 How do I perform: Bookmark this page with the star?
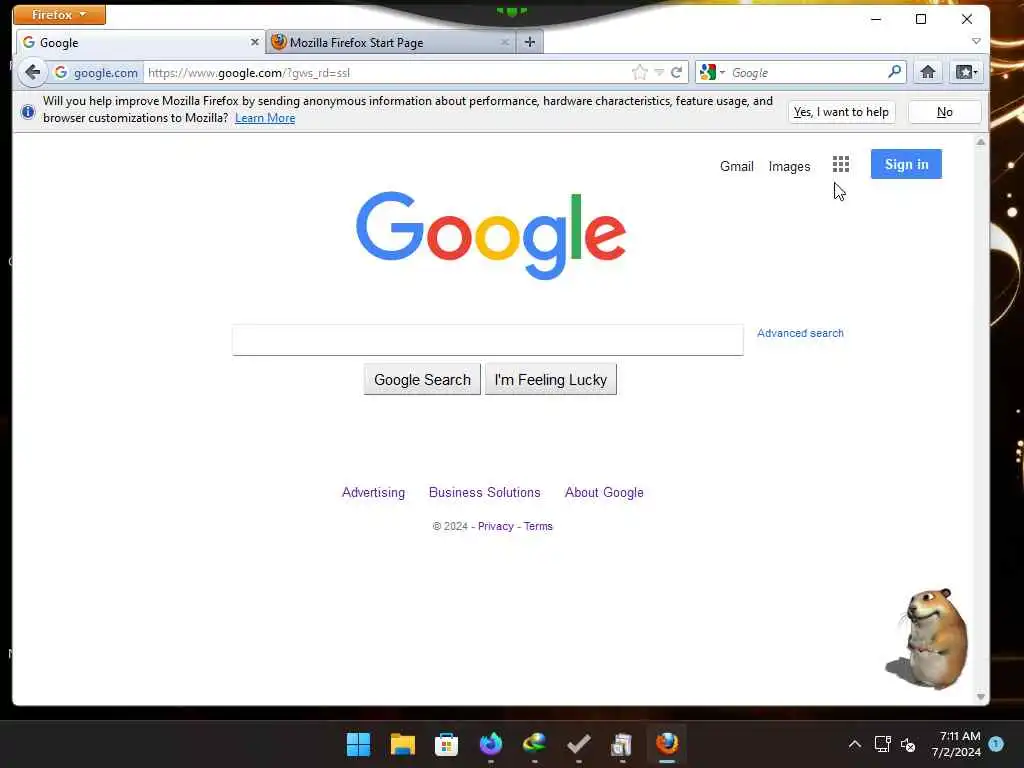pyautogui.click(x=639, y=72)
